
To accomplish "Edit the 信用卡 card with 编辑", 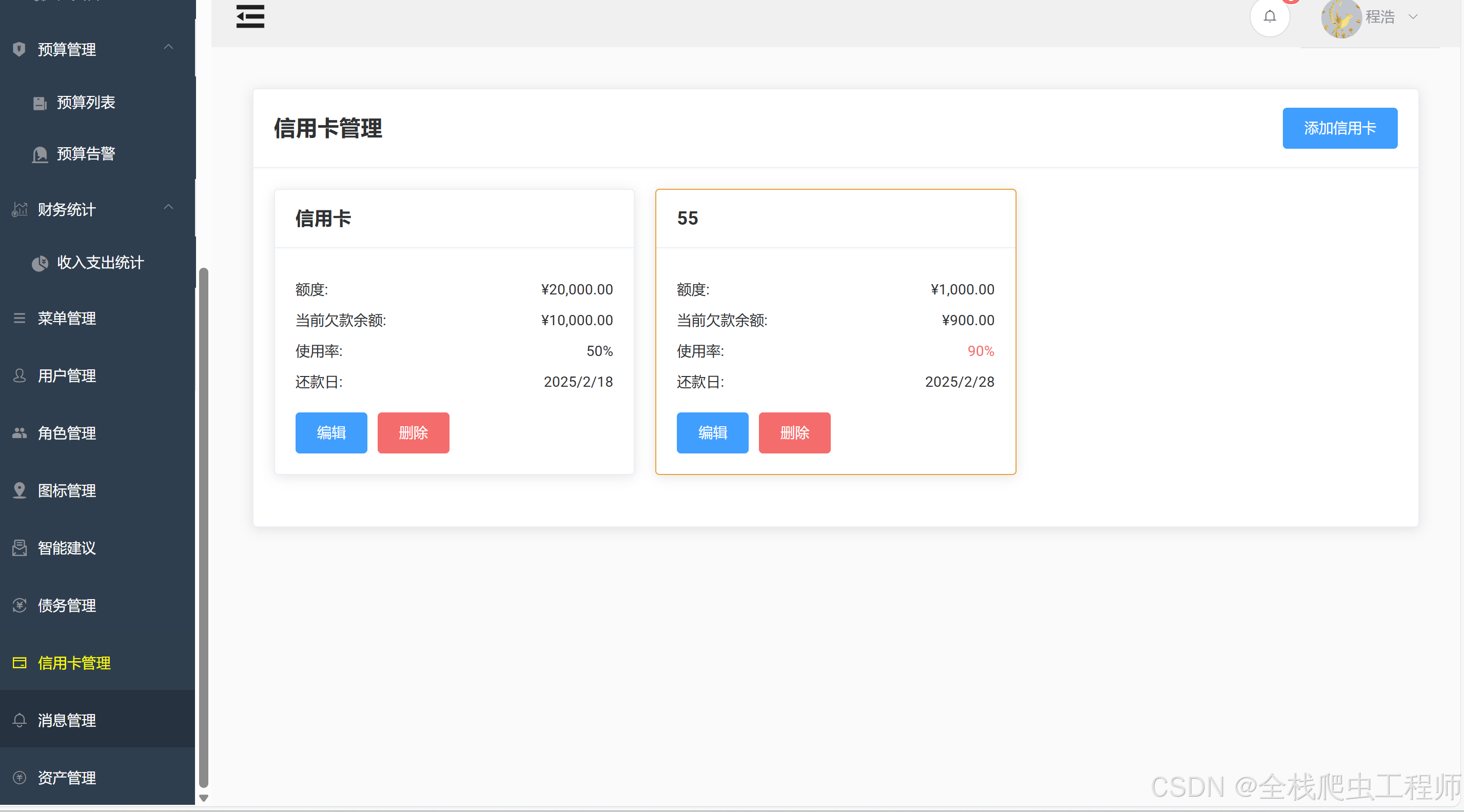I will pos(331,433).
